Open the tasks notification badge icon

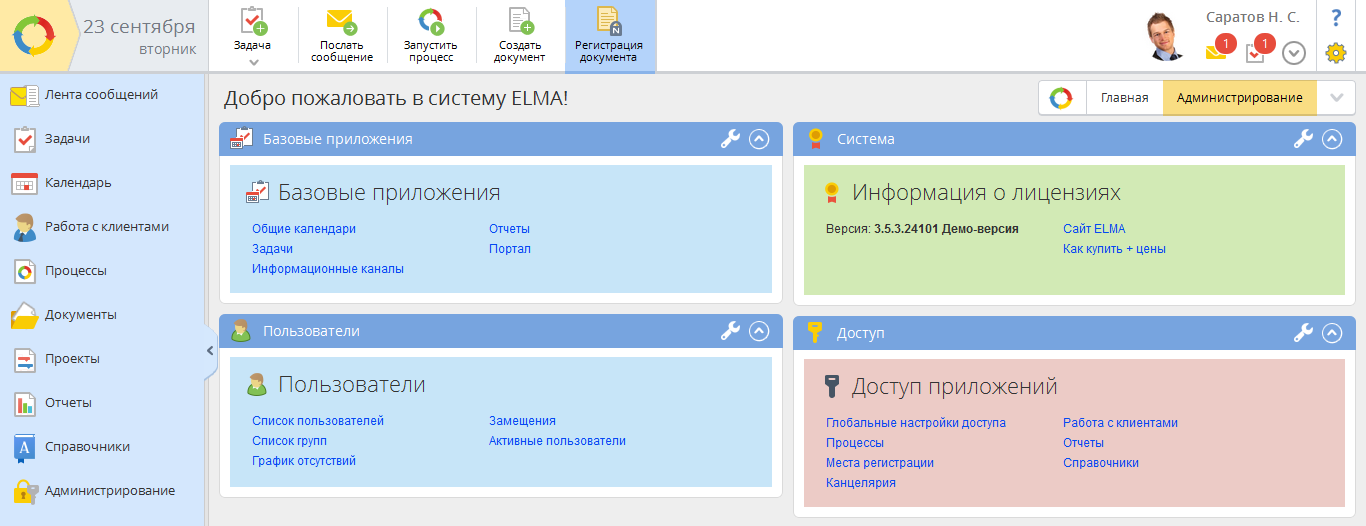pyautogui.click(x=1257, y=52)
